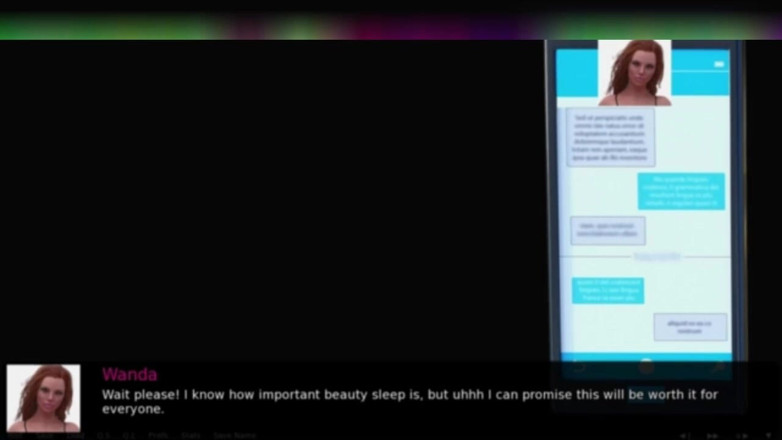The height and width of the screenshot is (440, 782).
Task: Tap the phone's home button
Action: [646, 368]
